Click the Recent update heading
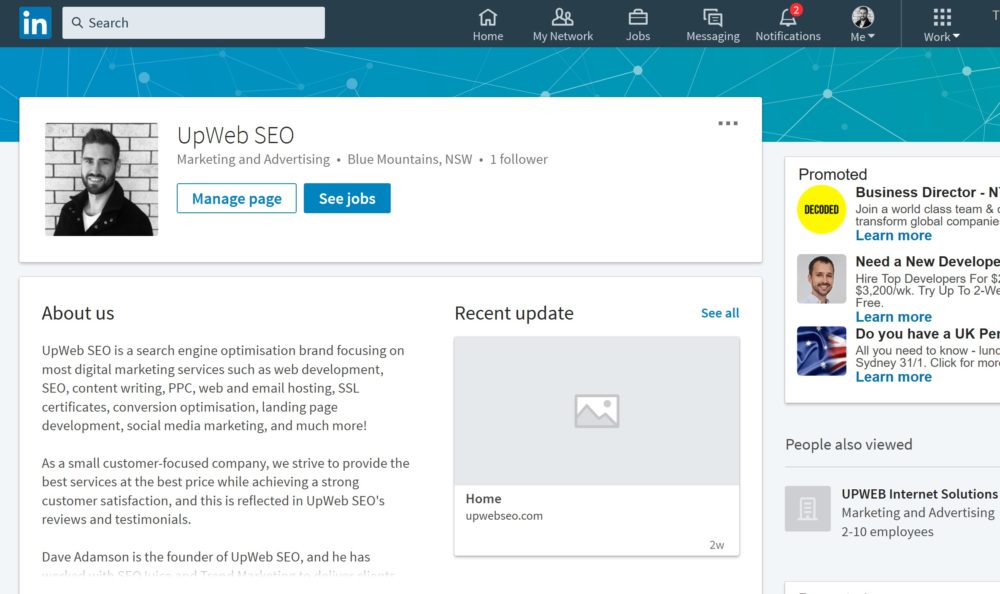This screenshot has width=1000, height=594. (514, 313)
